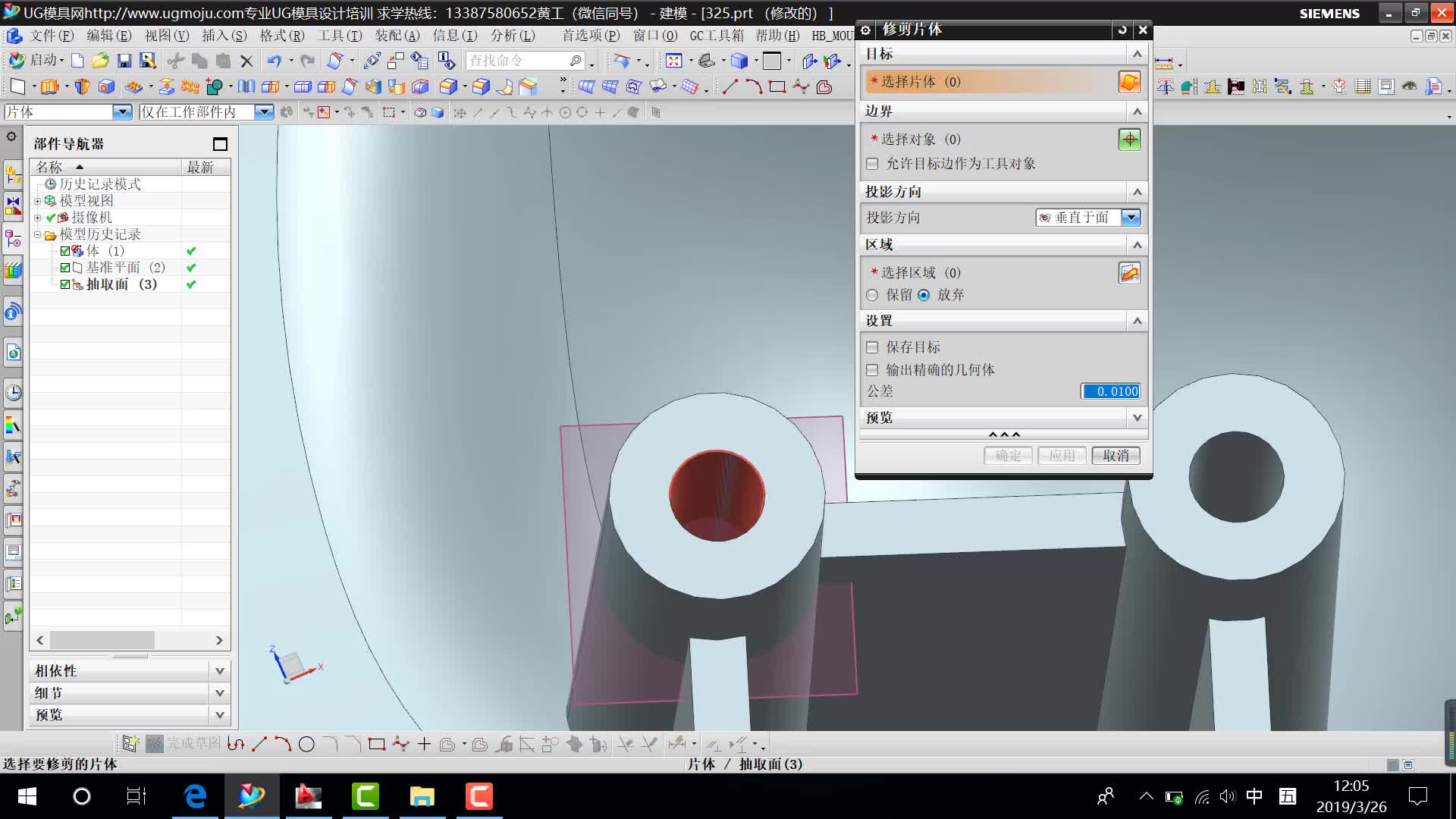Expand the Preview section in dialog
Image resolution: width=1456 pixels, height=819 pixels.
pyautogui.click(x=1136, y=418)
